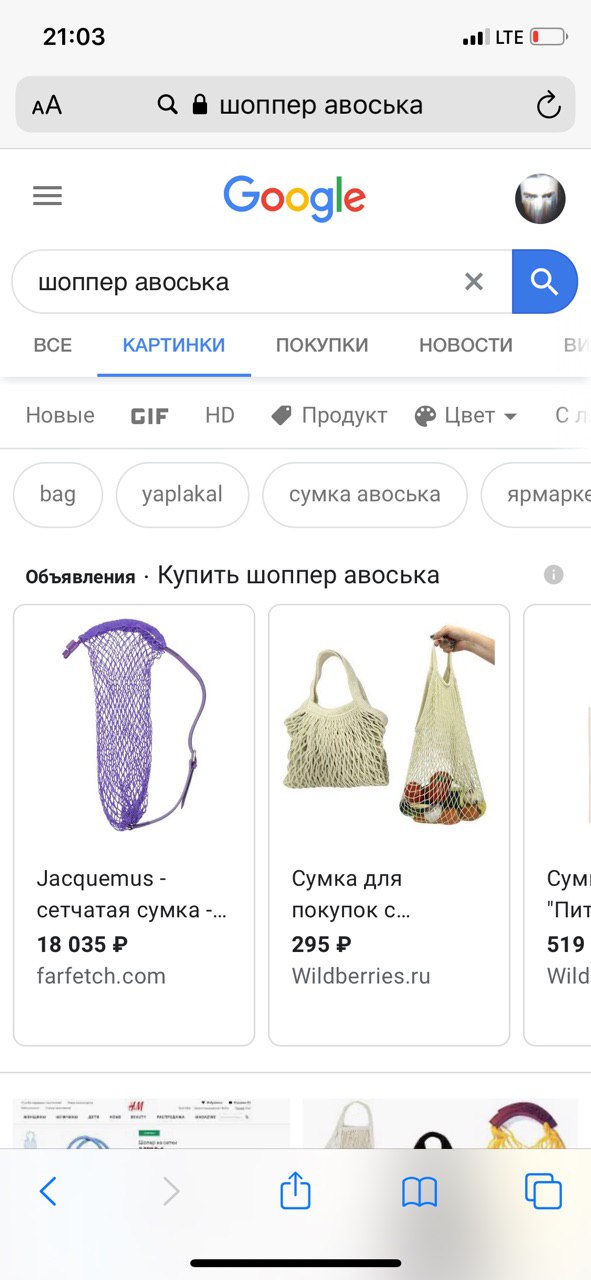Image resolution: width=591 pixels, height=1280 pixels.
Task: Open Safari bookmarks book icon
Action: click(420, 1191)
